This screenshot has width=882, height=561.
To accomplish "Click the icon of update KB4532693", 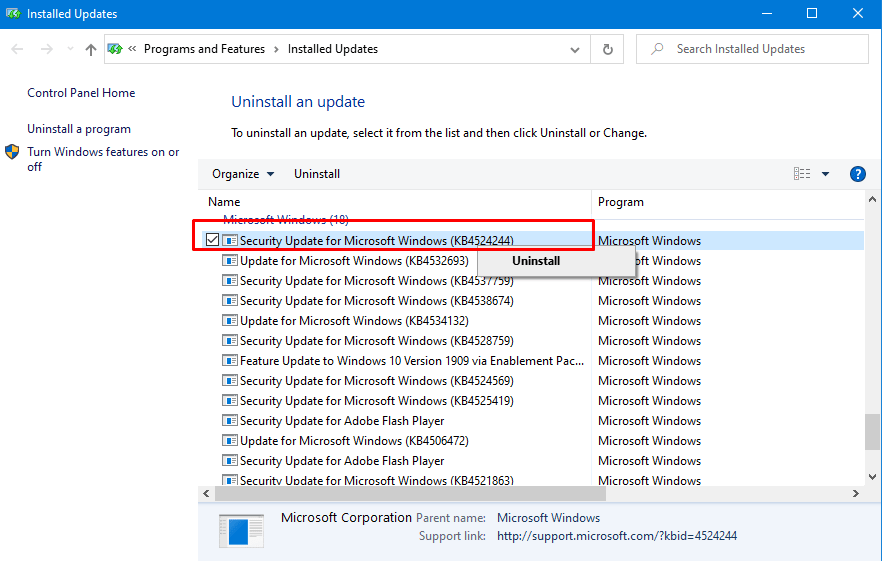I will point(230,261).
